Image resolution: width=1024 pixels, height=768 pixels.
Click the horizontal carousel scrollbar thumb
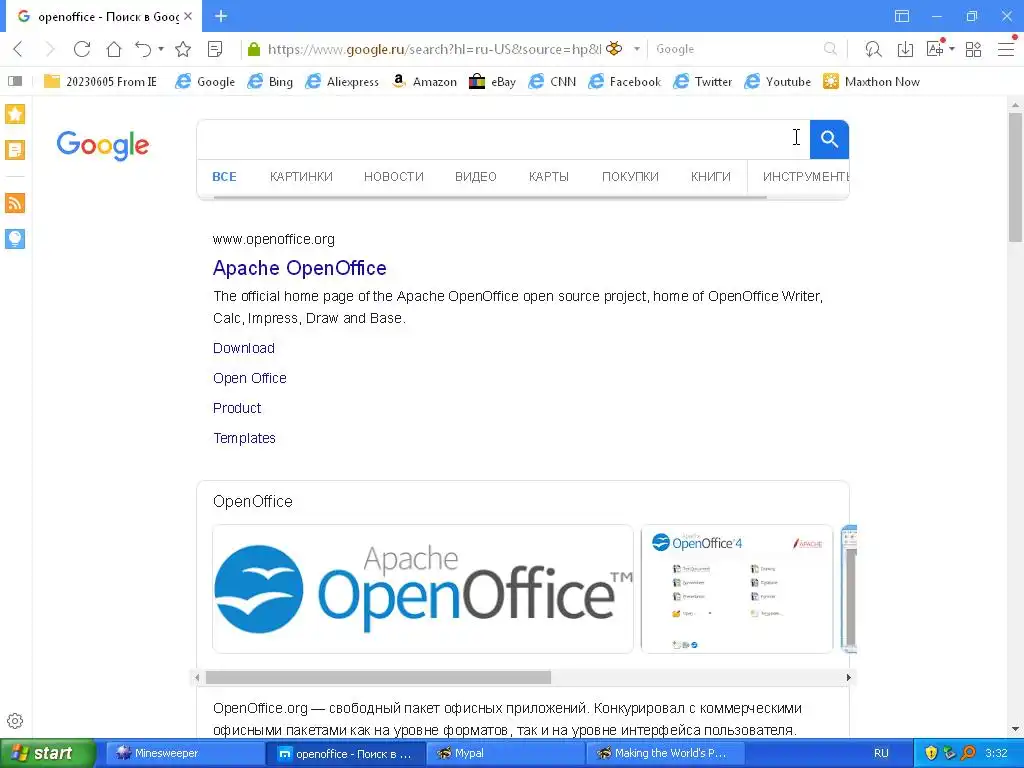[x=378, y=677]
